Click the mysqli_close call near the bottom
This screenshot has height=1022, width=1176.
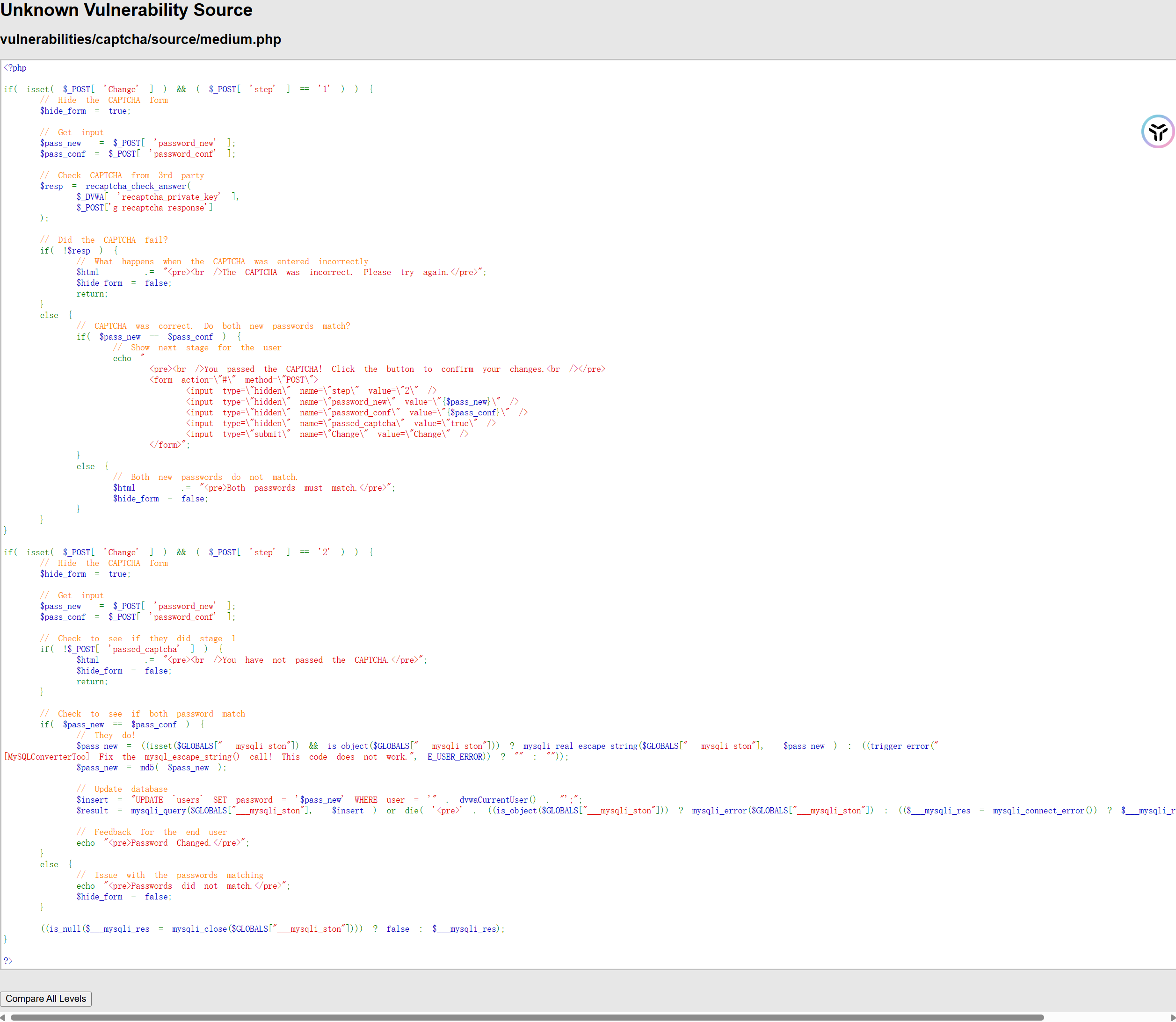coord(200,929)
